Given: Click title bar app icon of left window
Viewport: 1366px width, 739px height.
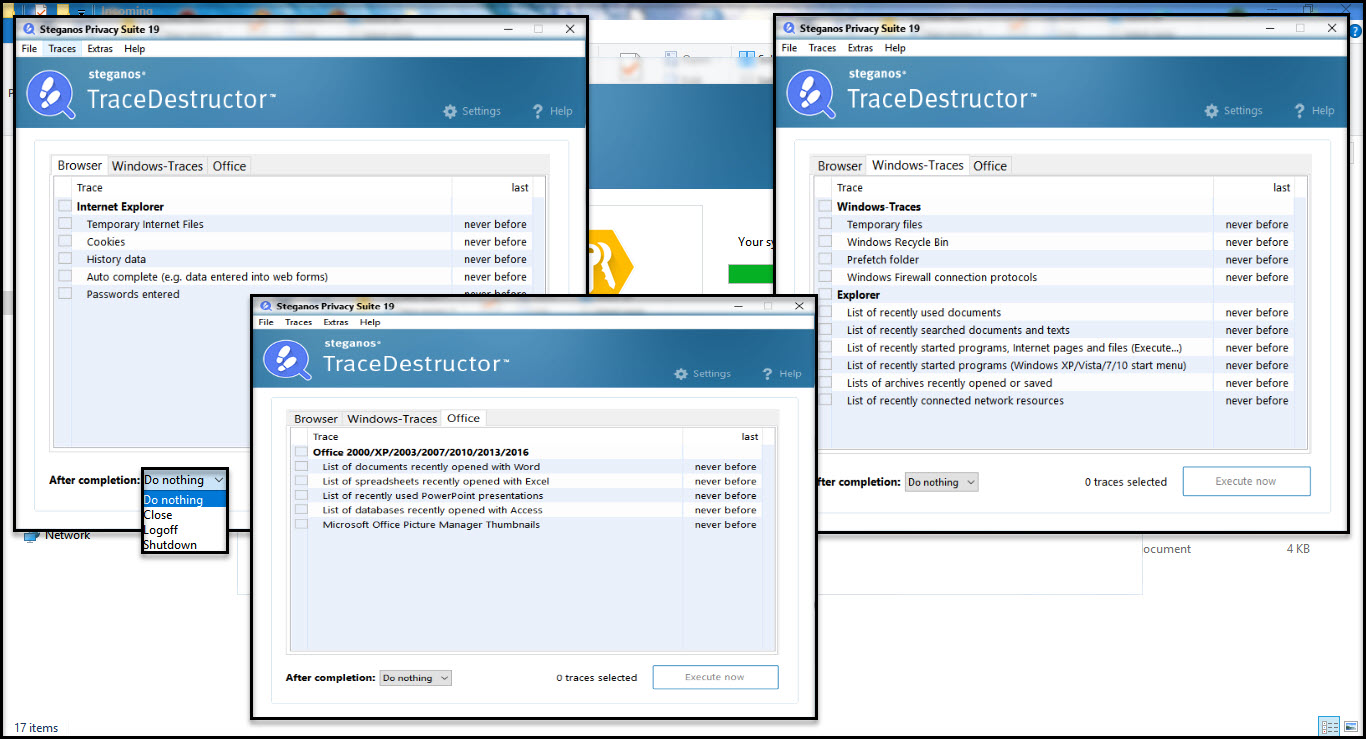Looking at the screenshot, I should click(x=29, y=29).
